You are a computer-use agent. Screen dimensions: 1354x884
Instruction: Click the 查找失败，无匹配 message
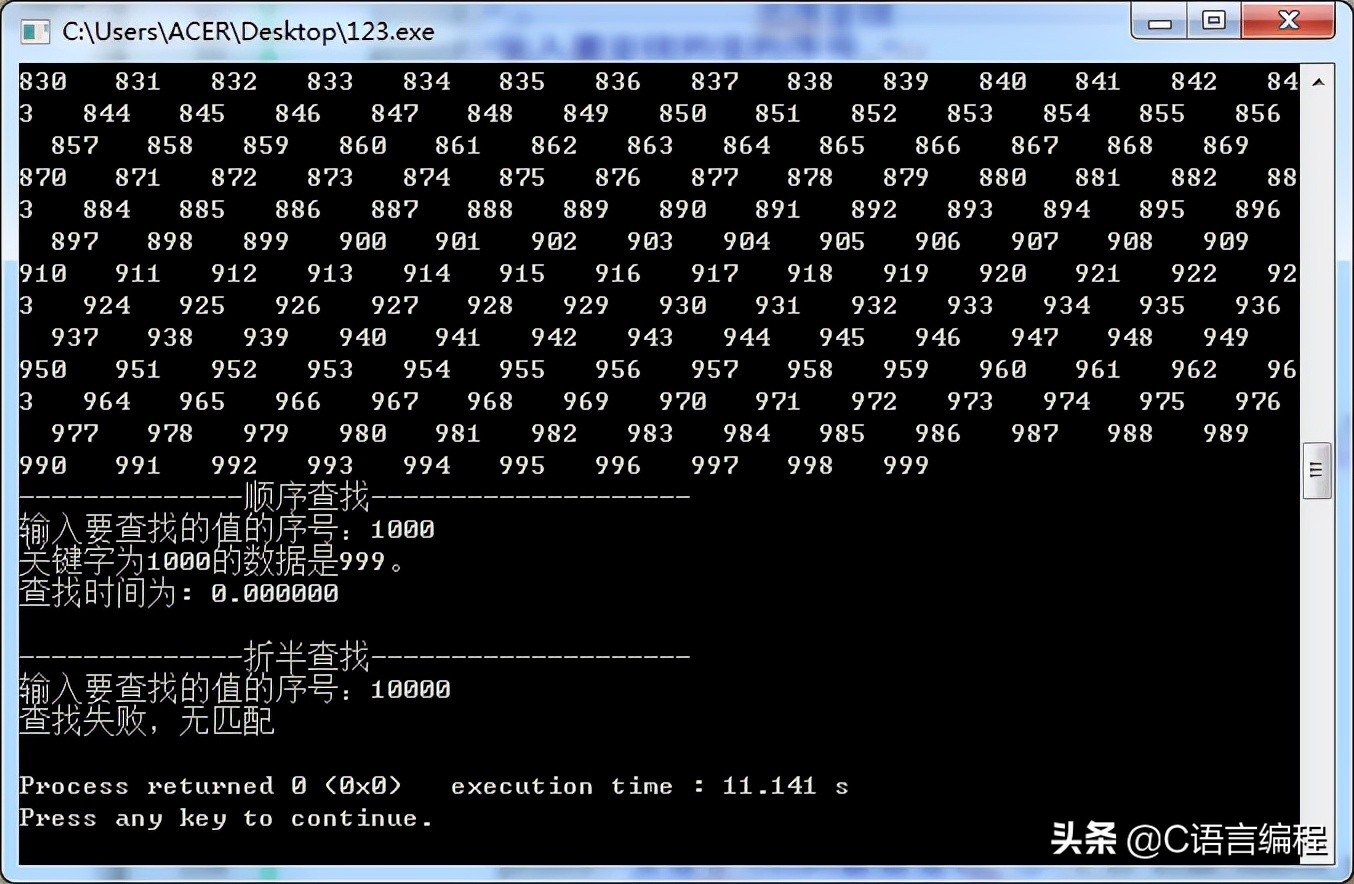(x=147, y=721)
